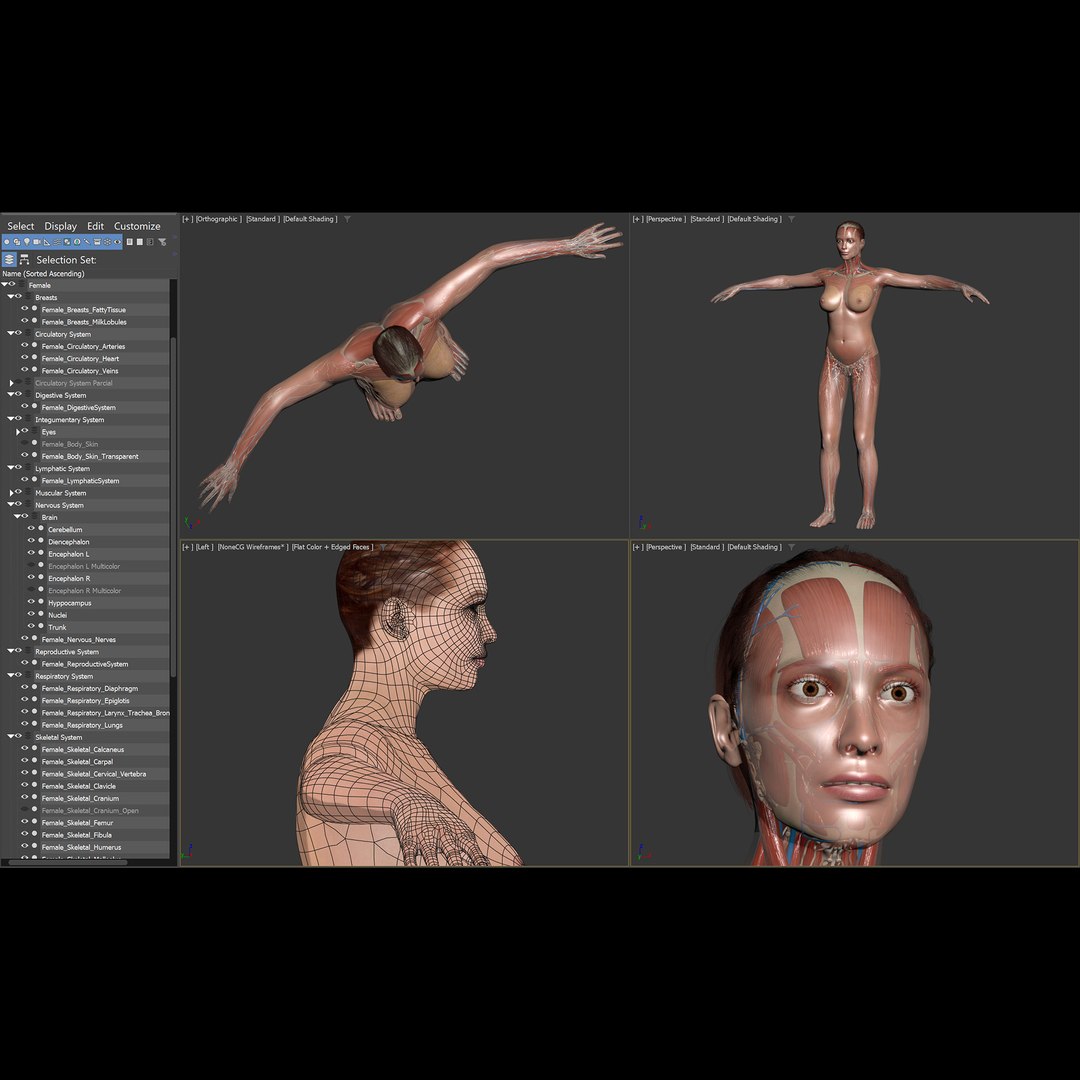Toggle Display Shapes filter icon

pos(17,242)
